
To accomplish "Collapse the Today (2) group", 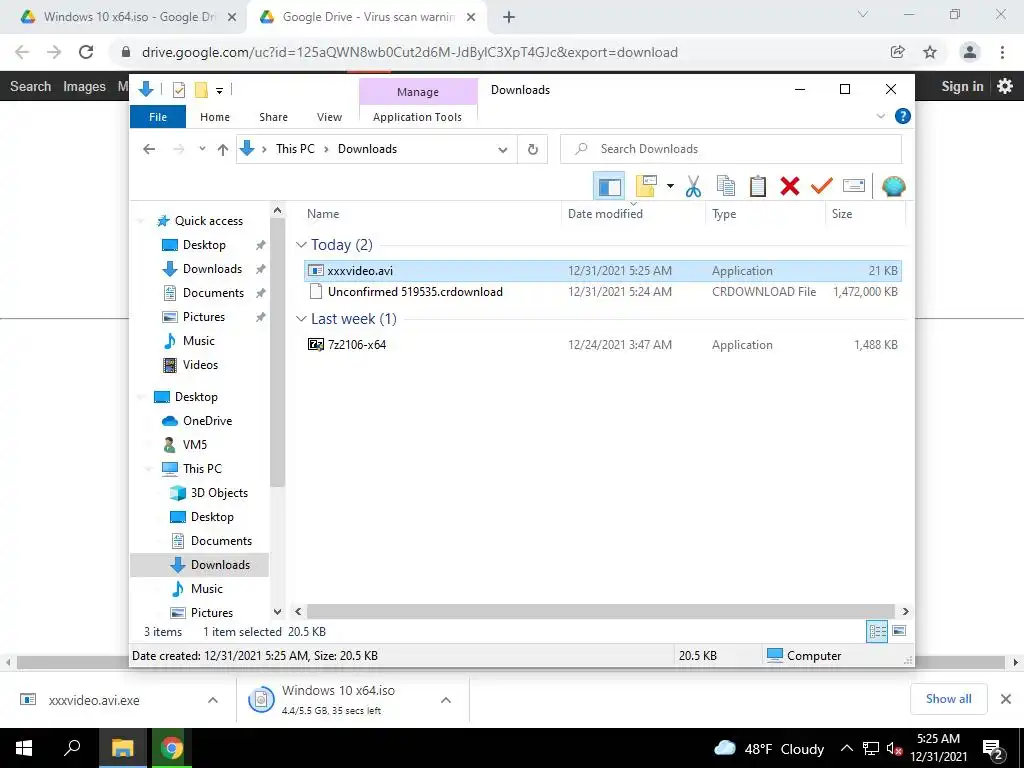I will (301, 245).
